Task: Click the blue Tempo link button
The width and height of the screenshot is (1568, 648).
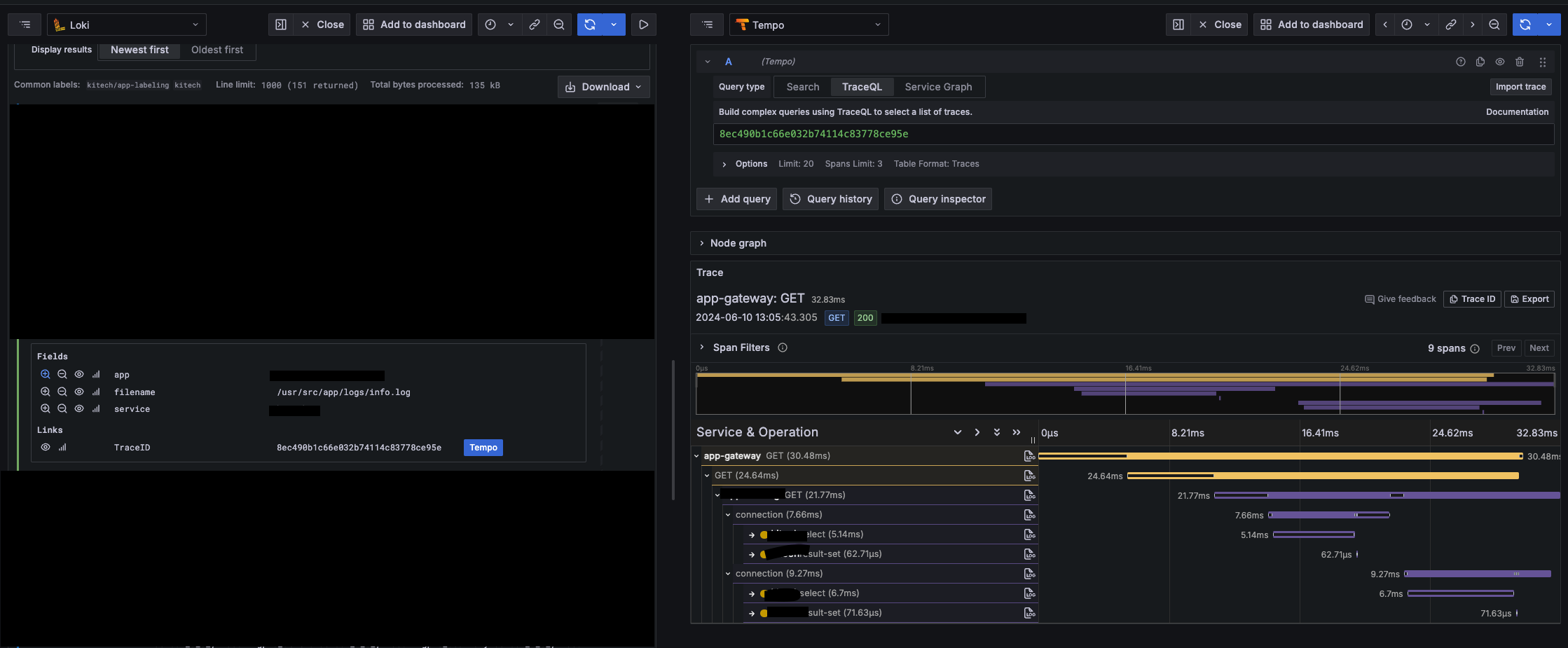Action: [483, 448]
